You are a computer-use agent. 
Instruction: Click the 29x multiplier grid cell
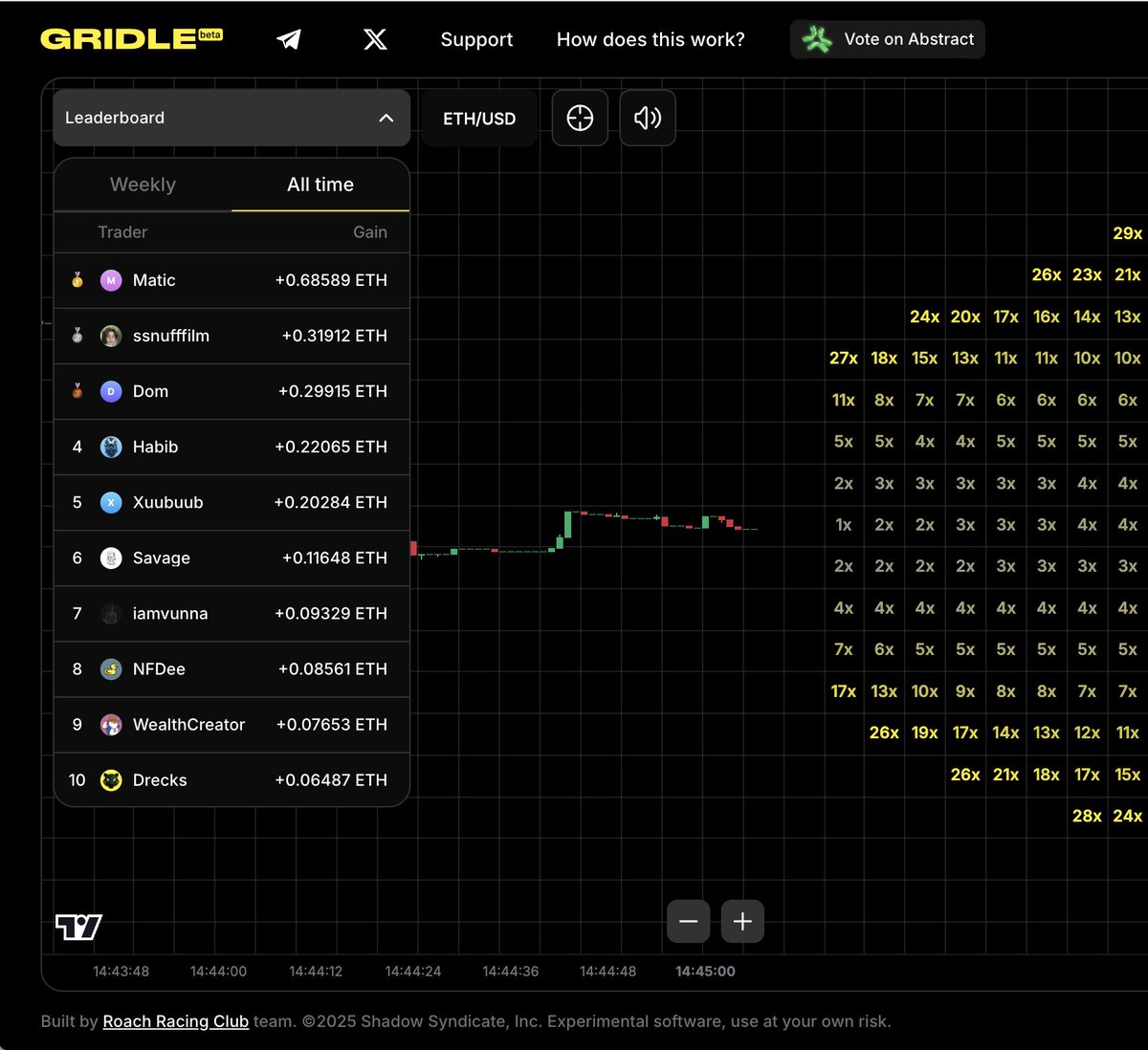coord(1128,233)
